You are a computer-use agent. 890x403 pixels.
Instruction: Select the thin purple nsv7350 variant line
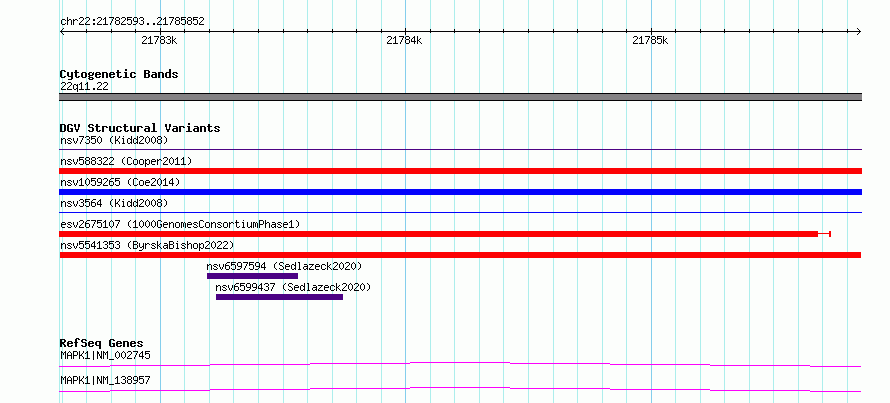tap(460, 150)
